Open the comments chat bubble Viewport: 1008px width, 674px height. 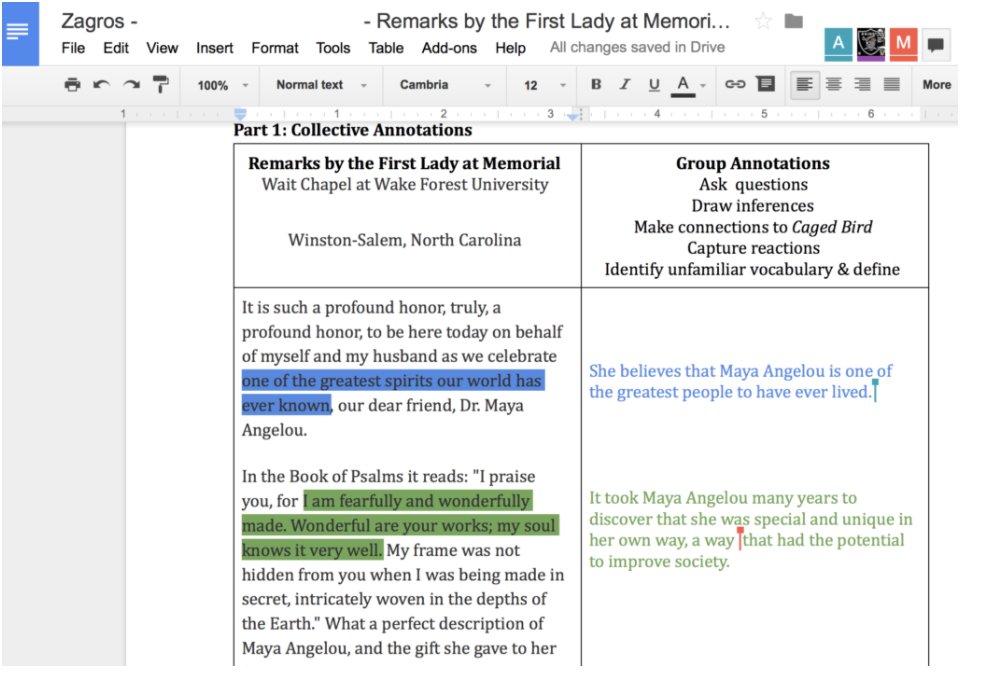pos(936,45)
